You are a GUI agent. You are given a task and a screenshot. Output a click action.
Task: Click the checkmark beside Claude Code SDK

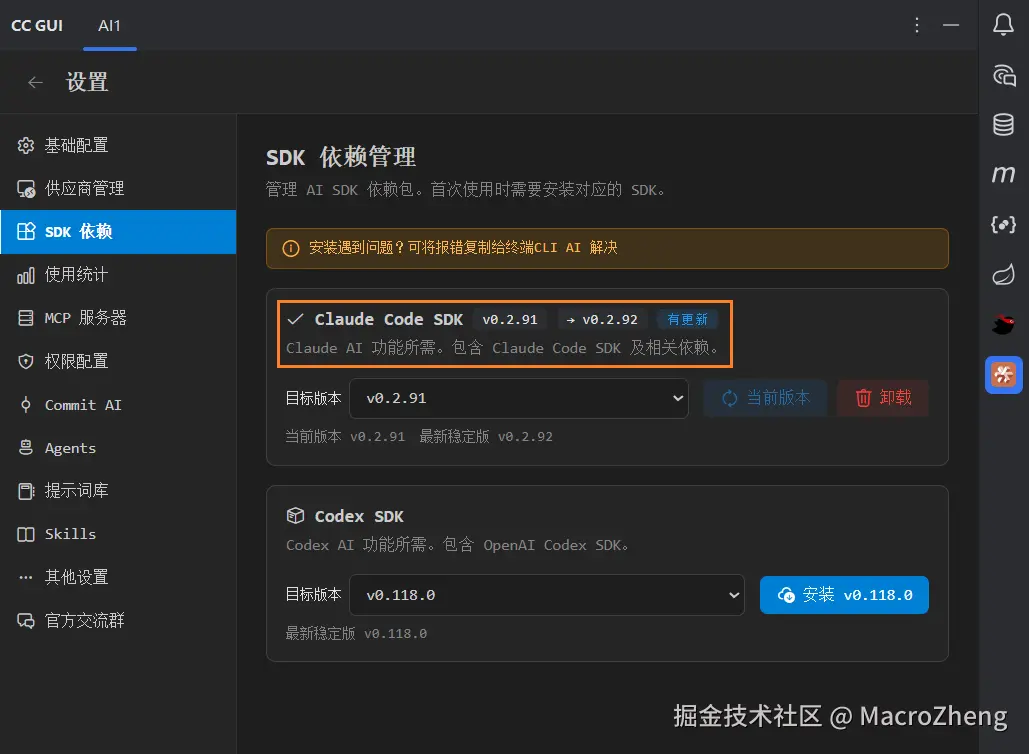[x=295, y=319]
